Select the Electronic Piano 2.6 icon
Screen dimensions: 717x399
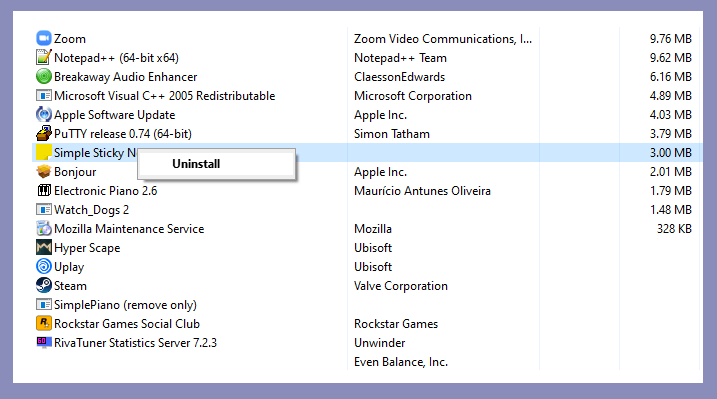(43, 191)
